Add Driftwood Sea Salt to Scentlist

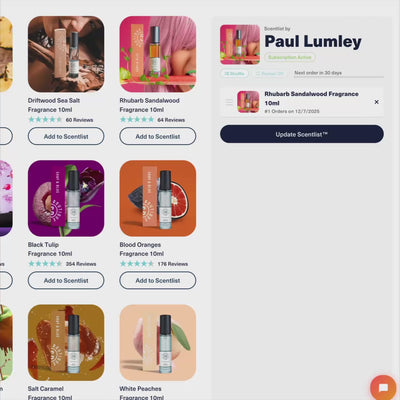click(x=66, y=136)
